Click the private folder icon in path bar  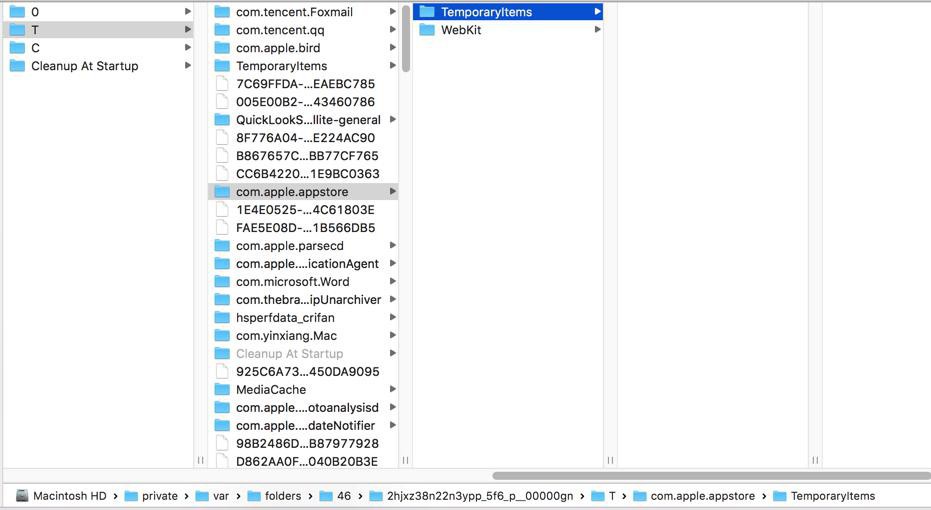[x=131, y=496]
